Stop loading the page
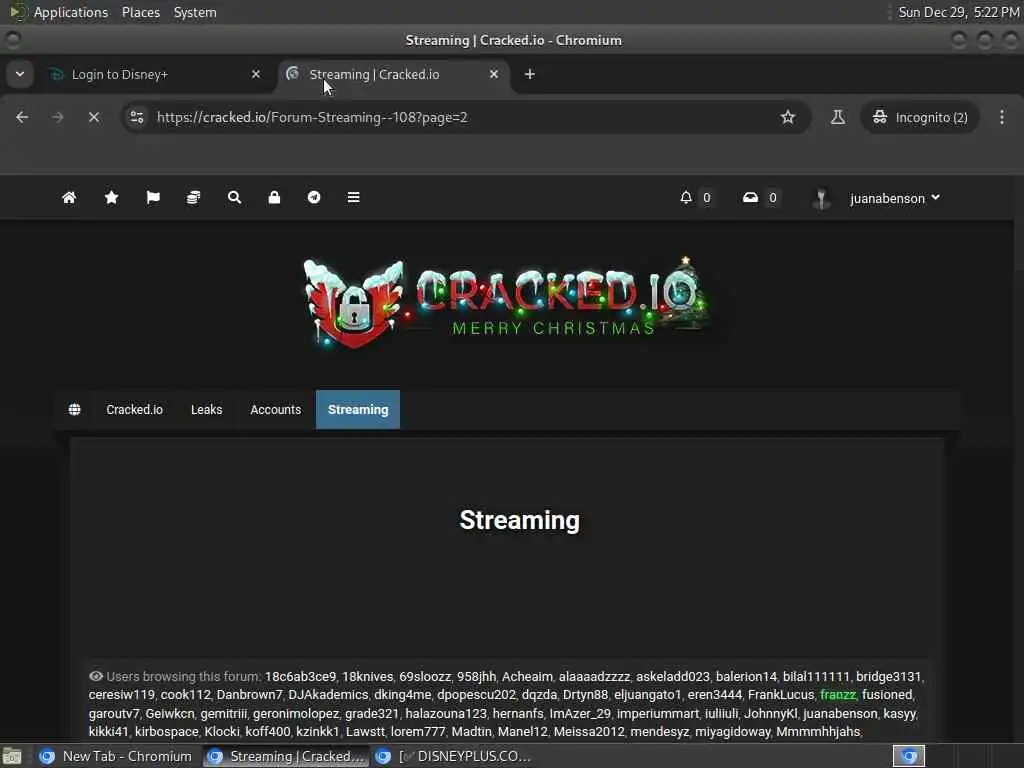Screen dimensions: 1024x768 [x=94, y=117]
